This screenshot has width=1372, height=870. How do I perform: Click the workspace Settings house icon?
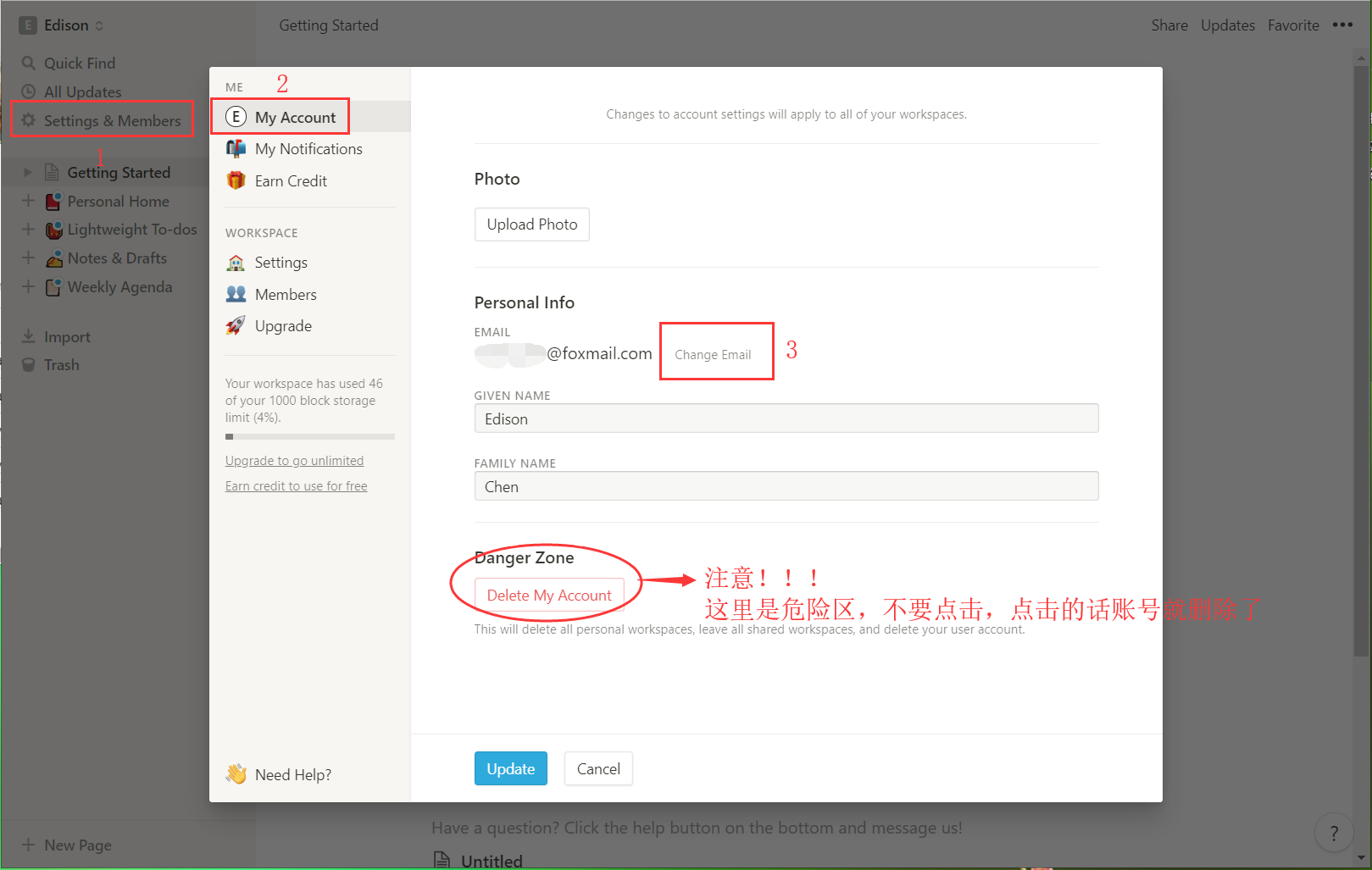tap(236, 263)
